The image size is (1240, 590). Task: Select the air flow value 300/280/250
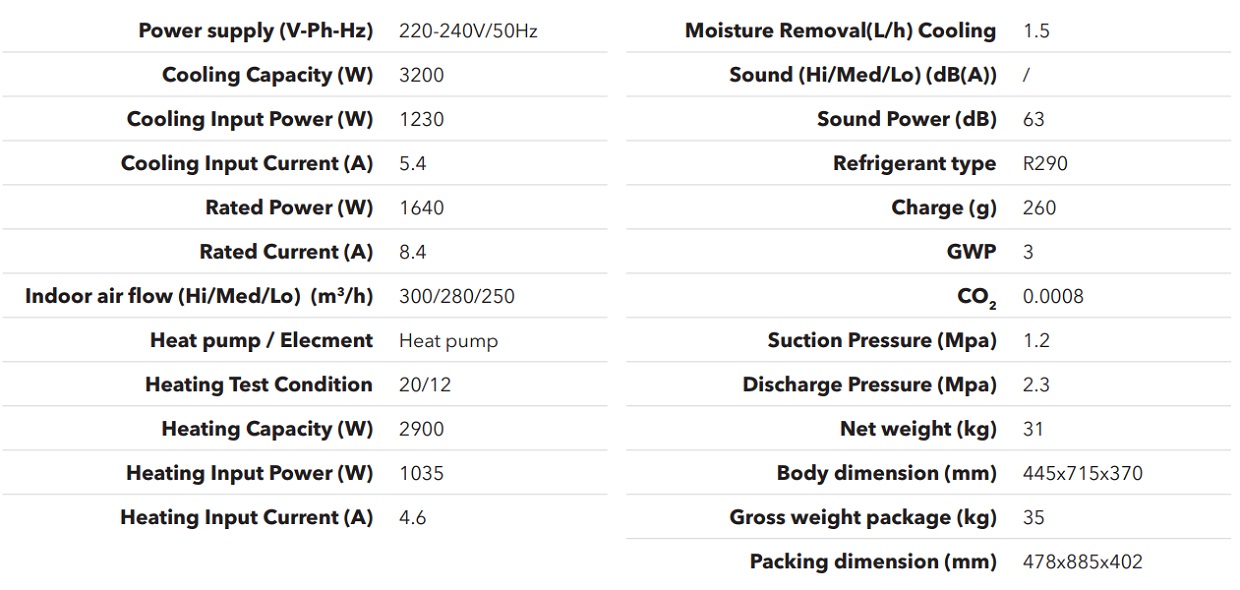[x=457, y=296]
